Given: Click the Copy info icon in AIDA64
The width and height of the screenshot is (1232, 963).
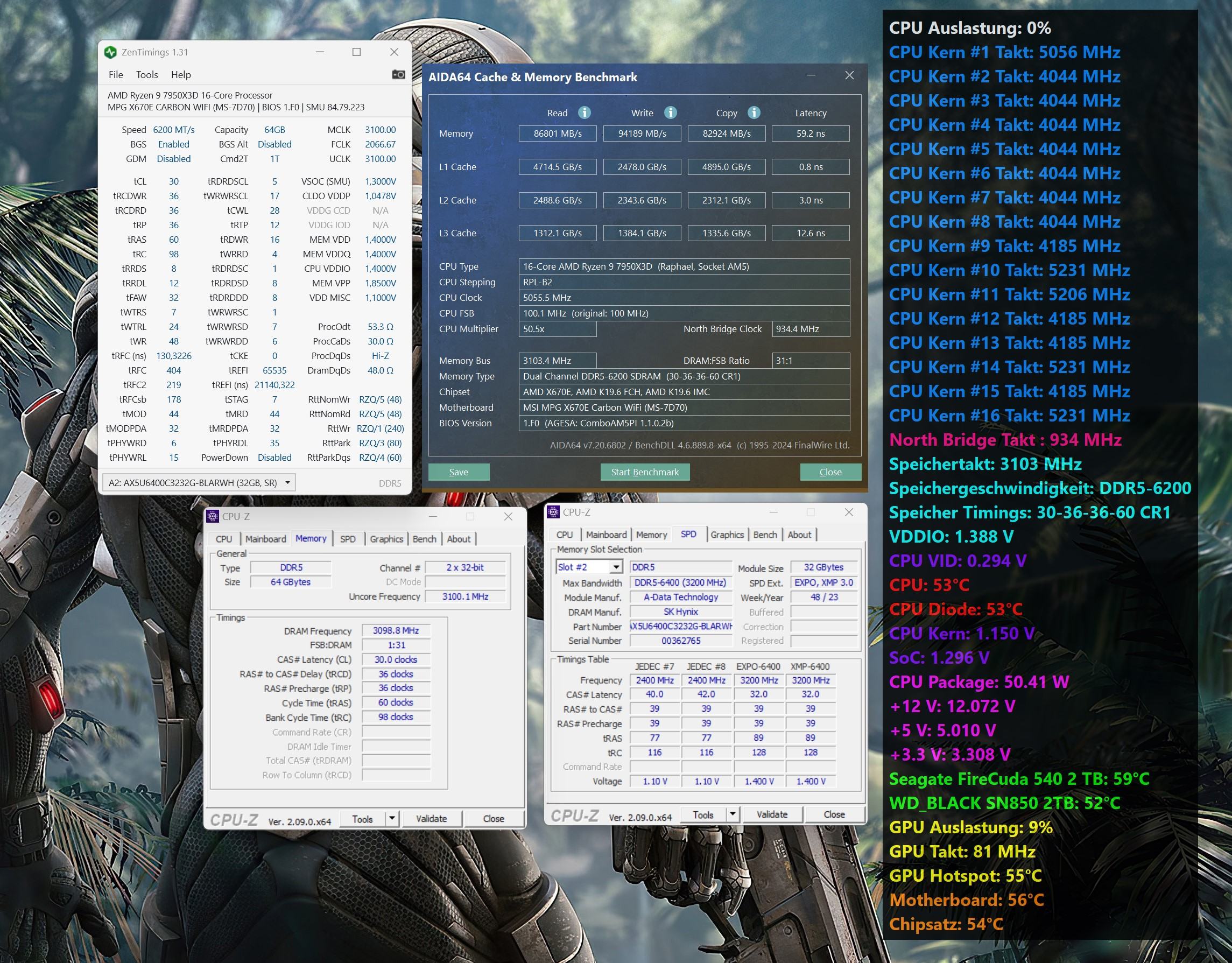Looking at the screenshot, I should coord(754,113).
